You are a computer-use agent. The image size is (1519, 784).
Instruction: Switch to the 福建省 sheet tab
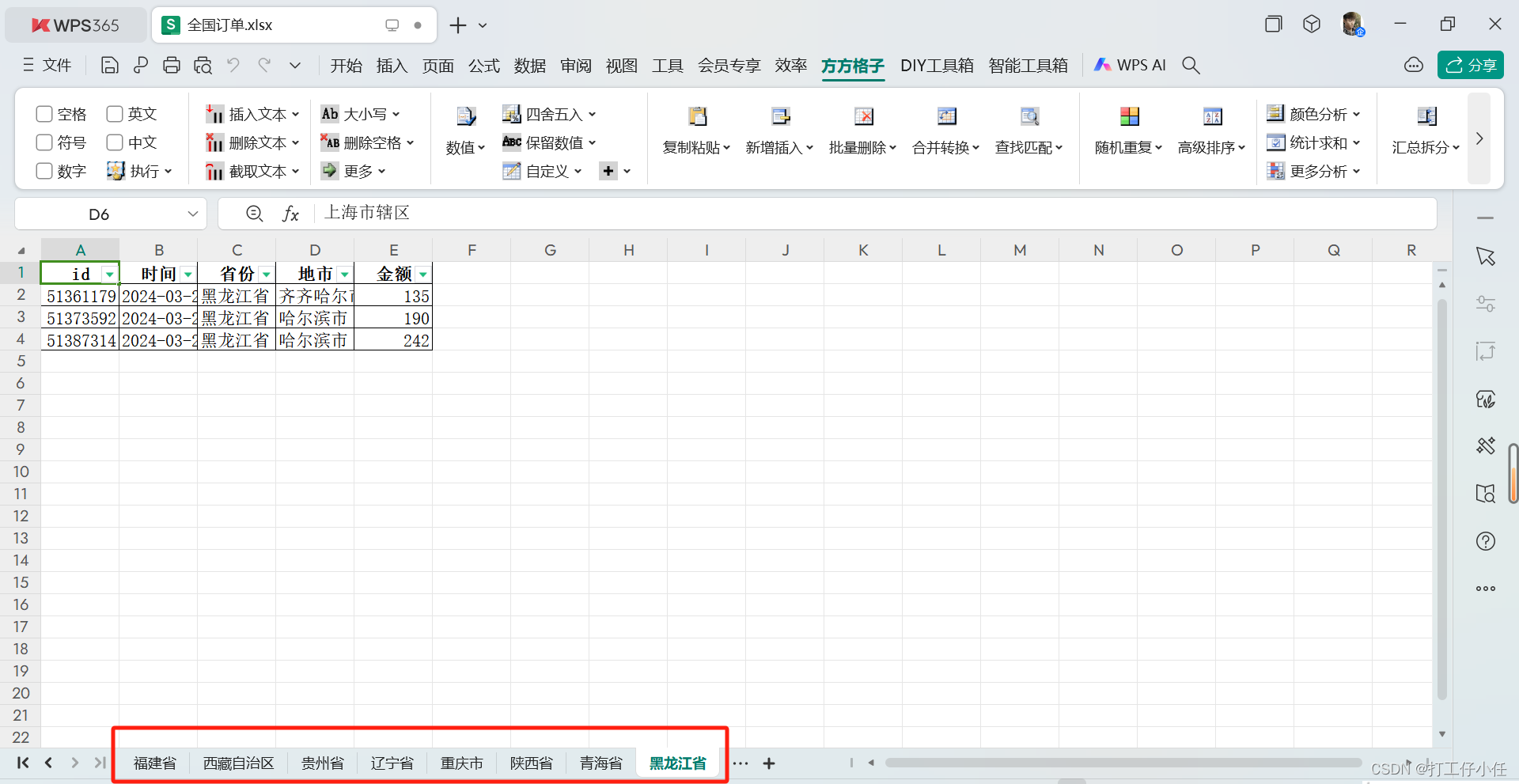click(155, 763)
